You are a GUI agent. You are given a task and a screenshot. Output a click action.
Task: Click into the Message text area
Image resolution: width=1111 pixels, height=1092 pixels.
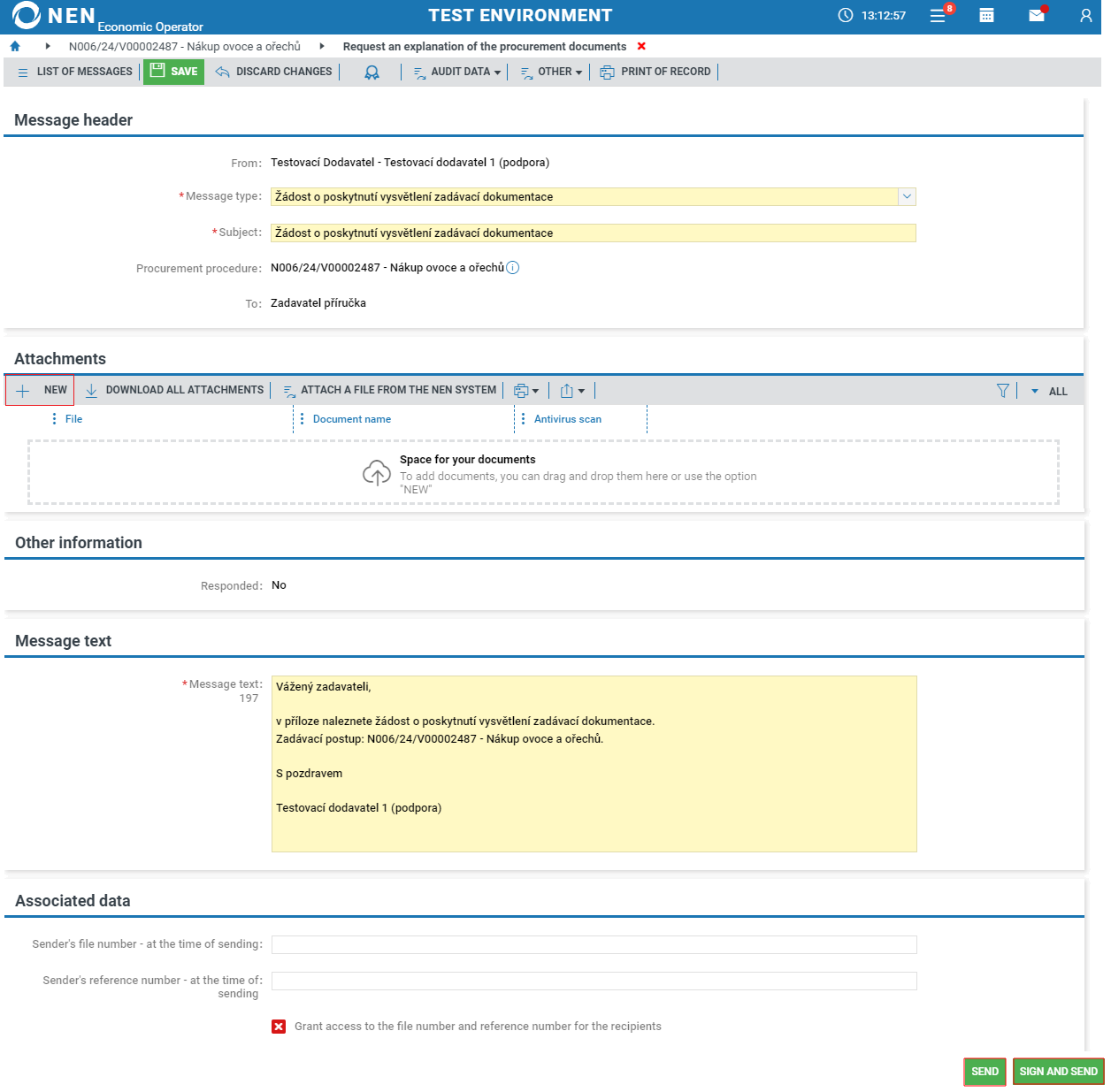(x=594, y=764)
